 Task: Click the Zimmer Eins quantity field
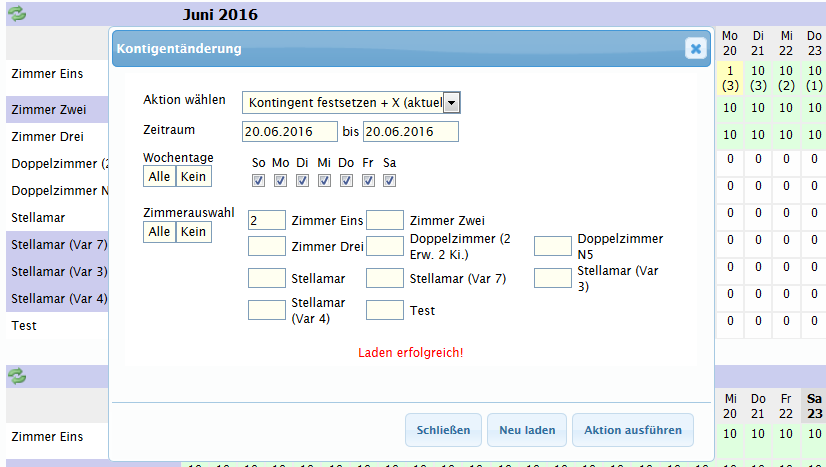[266, 220]
